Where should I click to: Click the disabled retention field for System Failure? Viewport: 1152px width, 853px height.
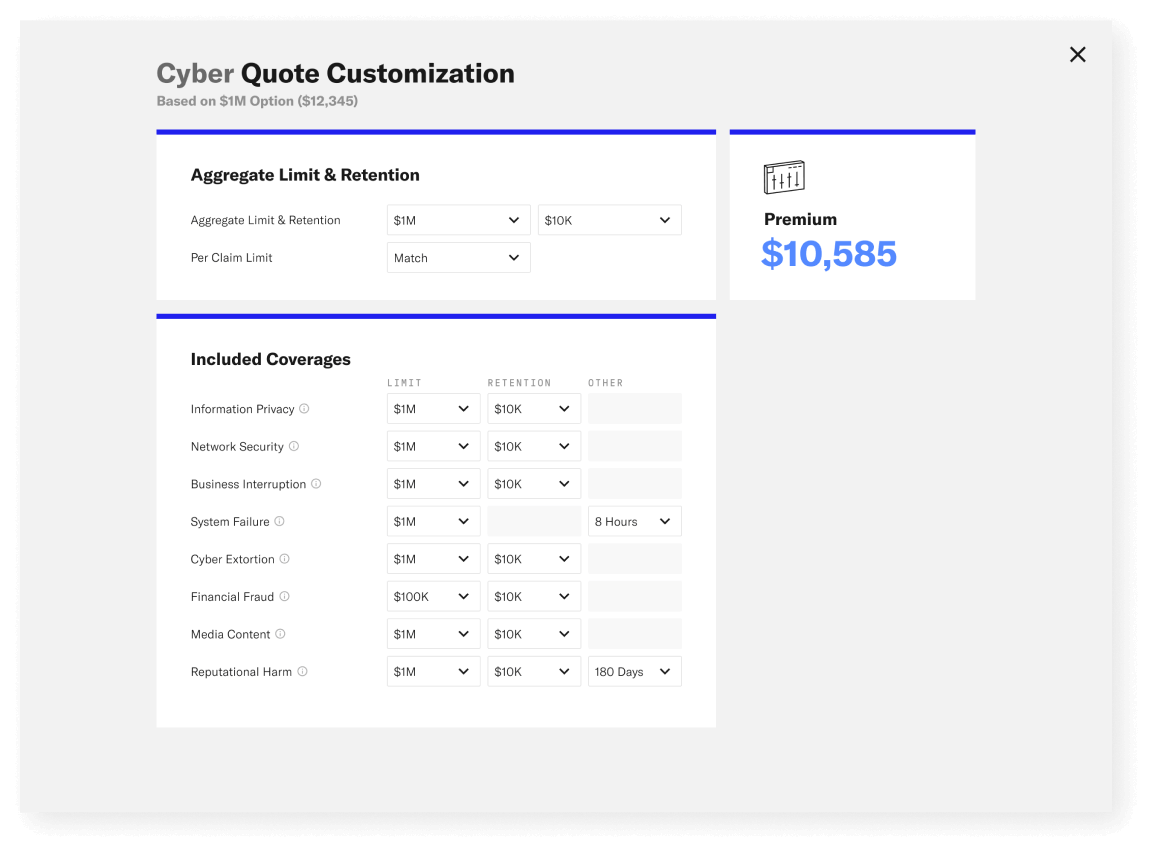coord(534,521)
